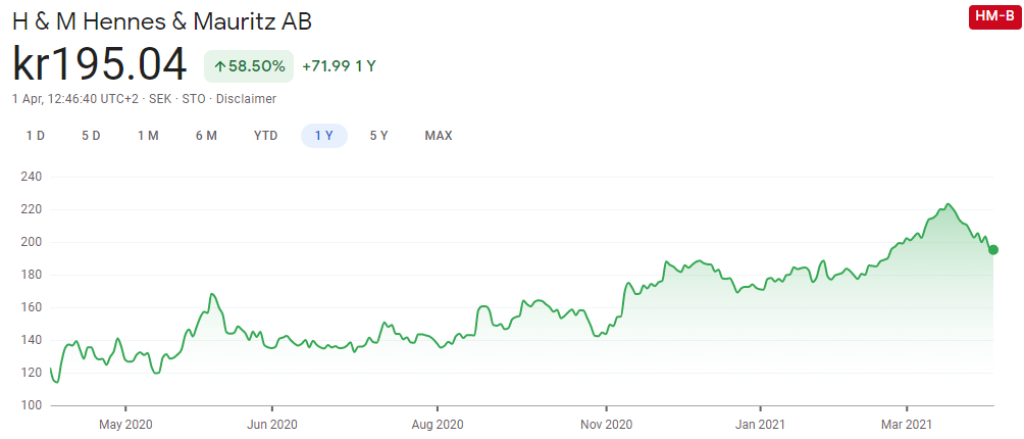Click the H & M Hennes & Mauritz AB title
This screenshot has width=1024, height=439.
click(162, 22)
